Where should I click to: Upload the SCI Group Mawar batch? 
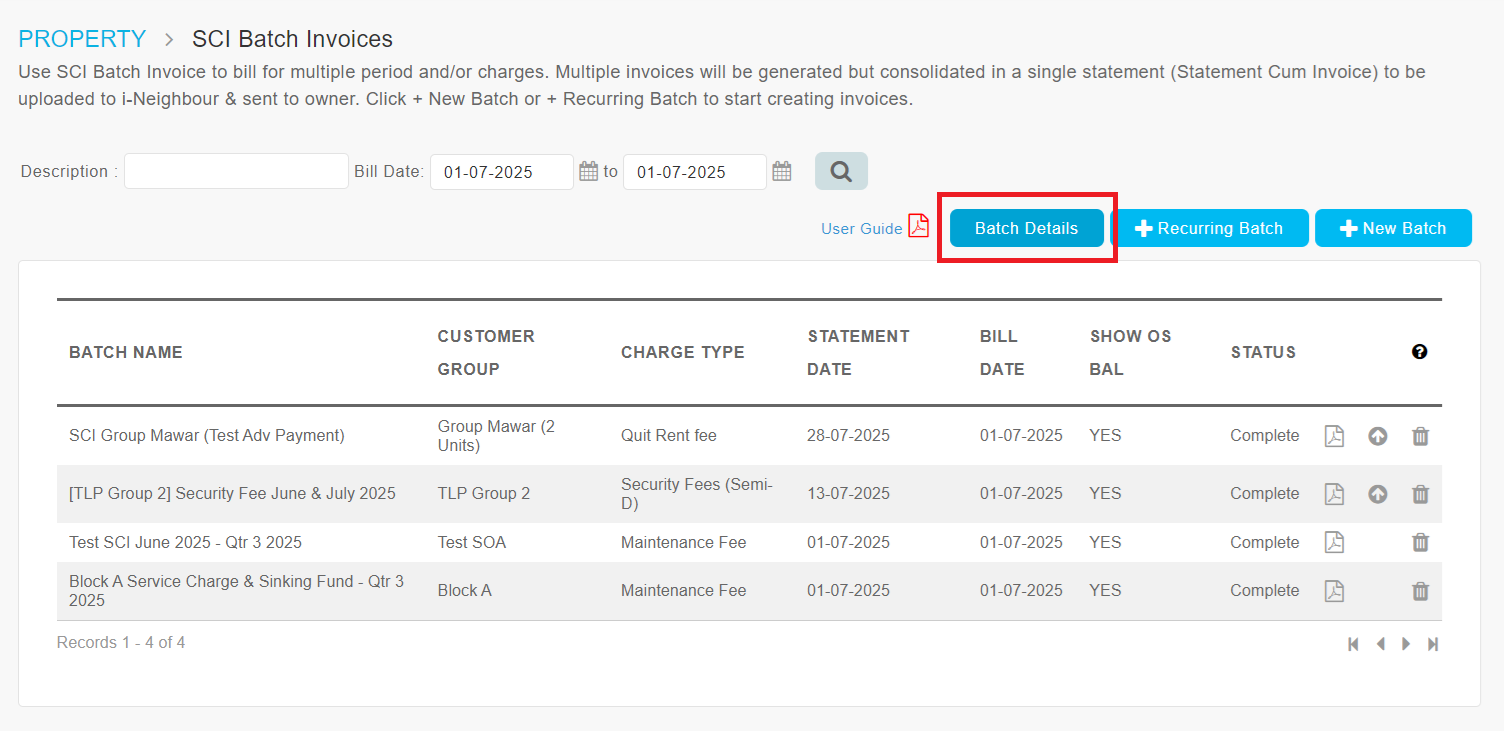pyautogui.click(x=1378, y=436)
